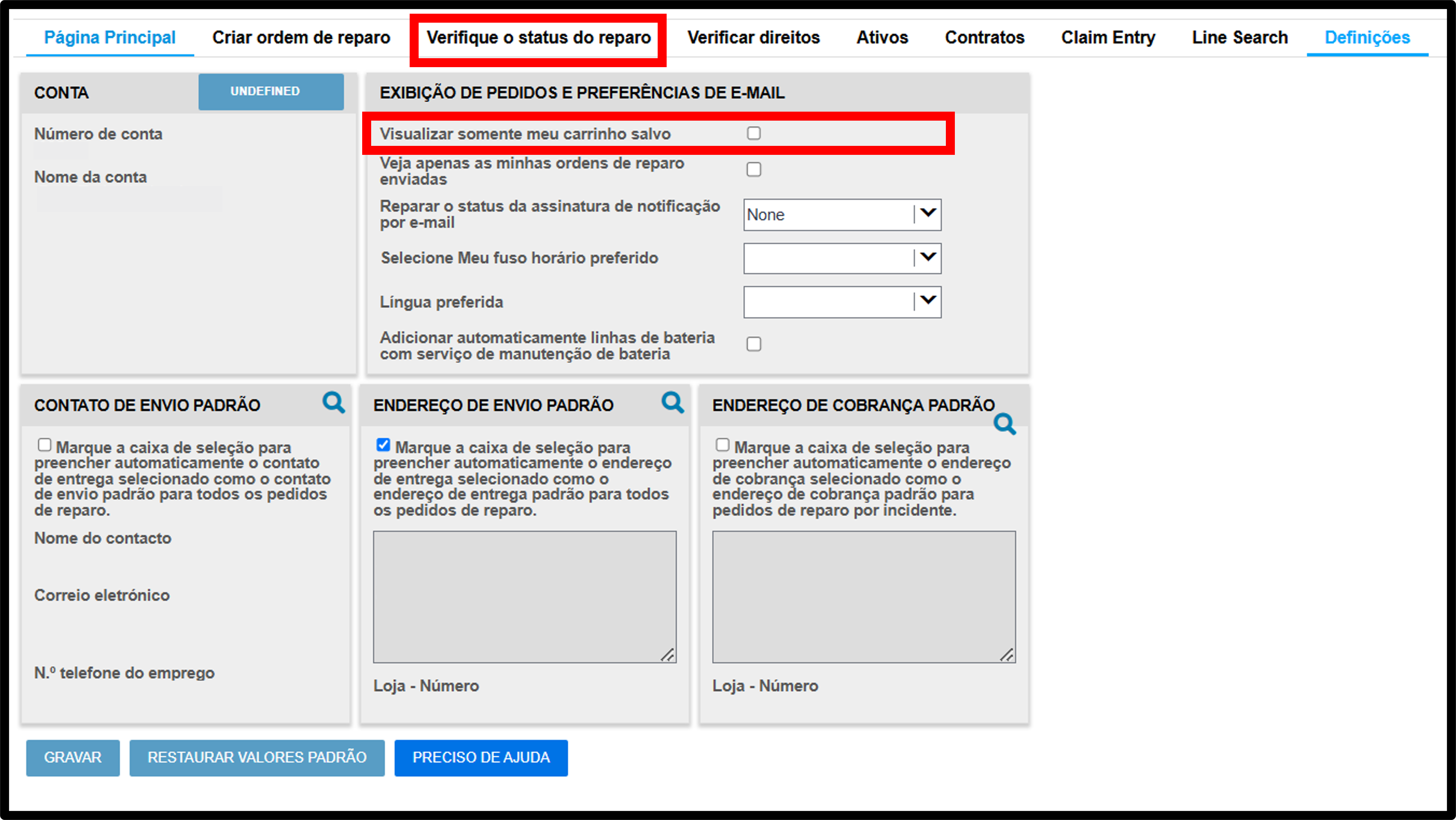Click PRECISO DE AJUDA button
This screenshot has width=1456, height=820.
coord(481,758)
